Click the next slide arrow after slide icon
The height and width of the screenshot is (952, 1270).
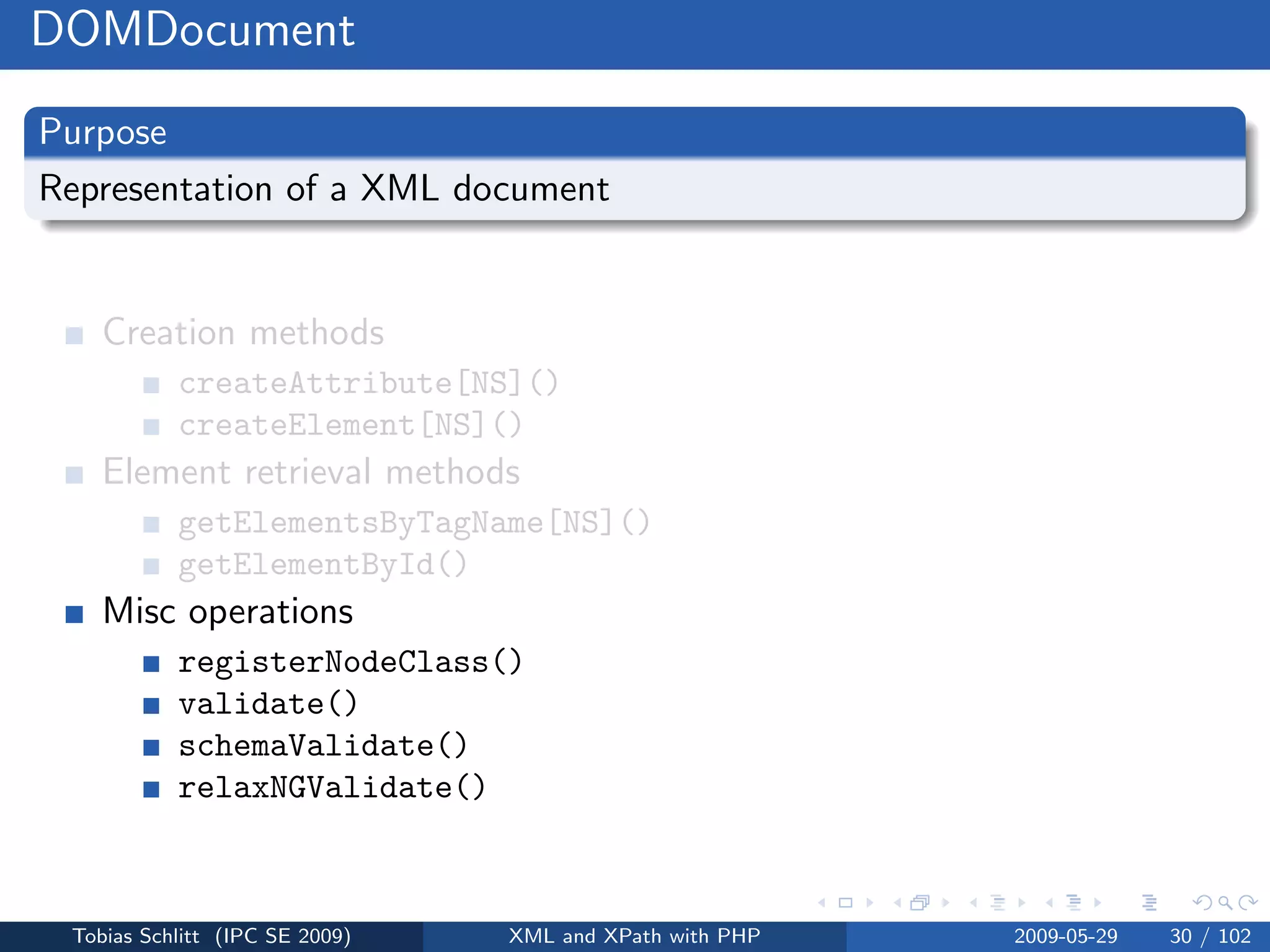(869, 903)
